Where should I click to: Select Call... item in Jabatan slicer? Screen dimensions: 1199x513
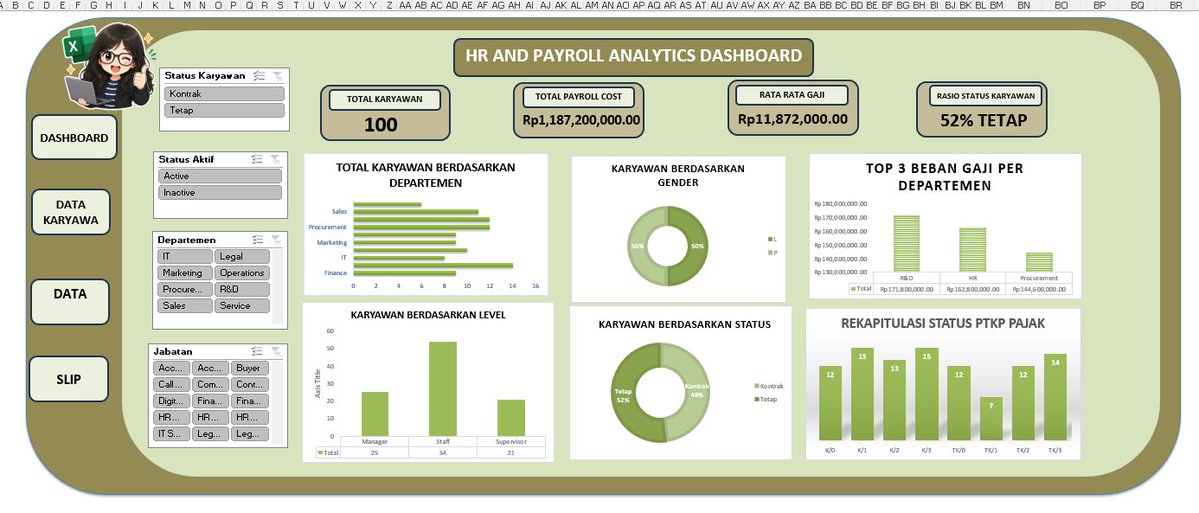(171, 385)
